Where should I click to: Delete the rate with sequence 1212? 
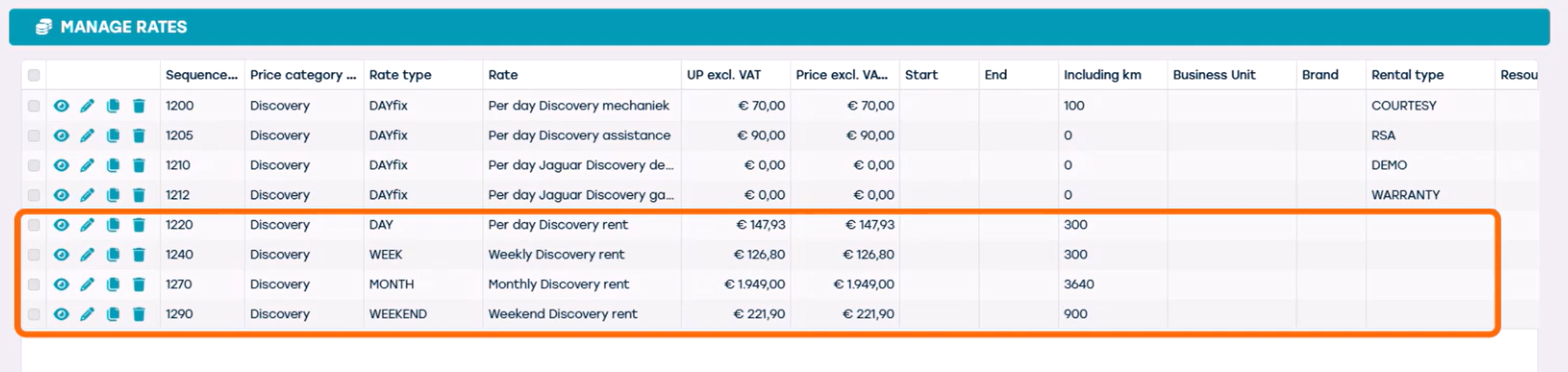(x=139, y=195)
